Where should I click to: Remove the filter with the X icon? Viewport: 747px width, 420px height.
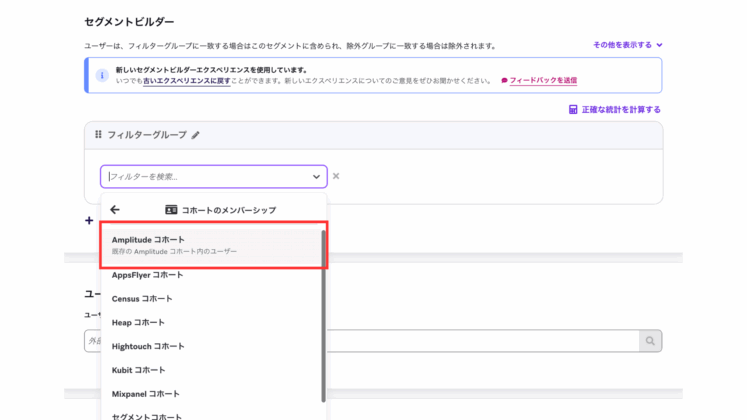[336, 177]
